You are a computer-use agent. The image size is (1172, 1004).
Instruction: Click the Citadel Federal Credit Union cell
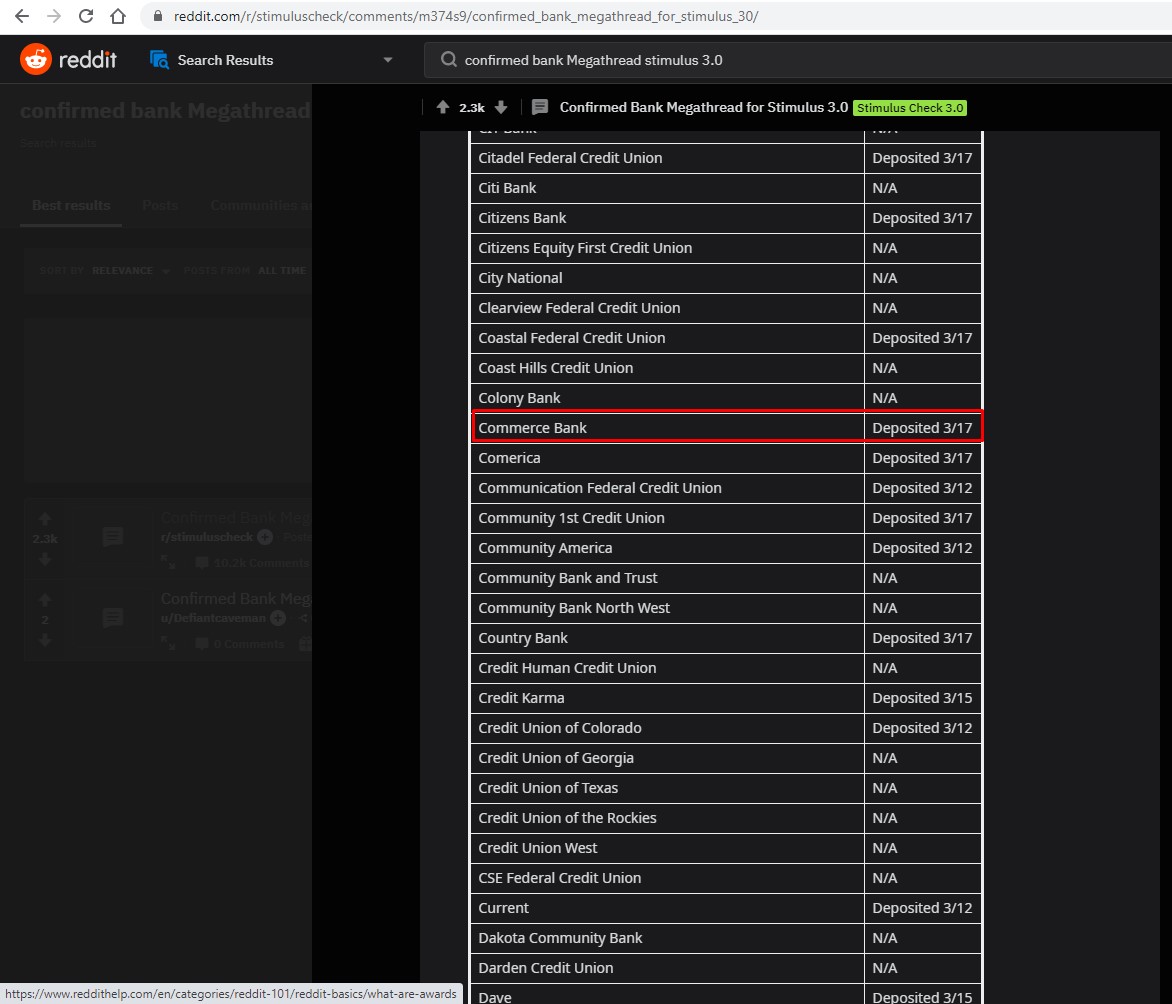click(x=667, y=158)
